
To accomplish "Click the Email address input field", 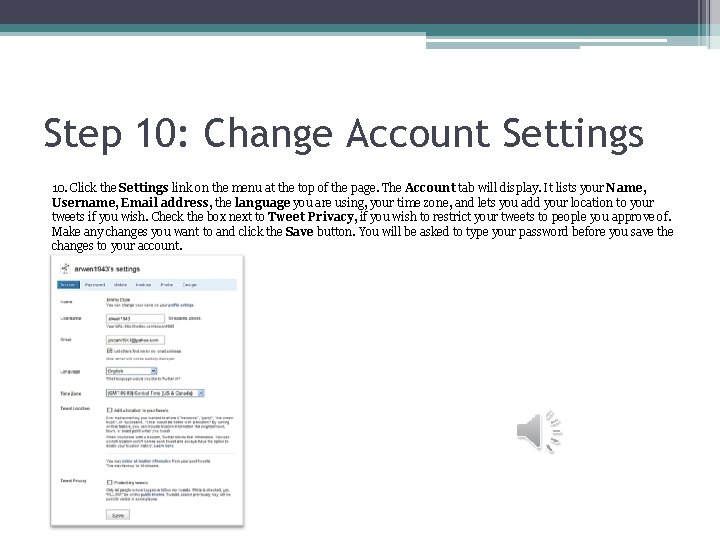I will click(x=135, y=340).
